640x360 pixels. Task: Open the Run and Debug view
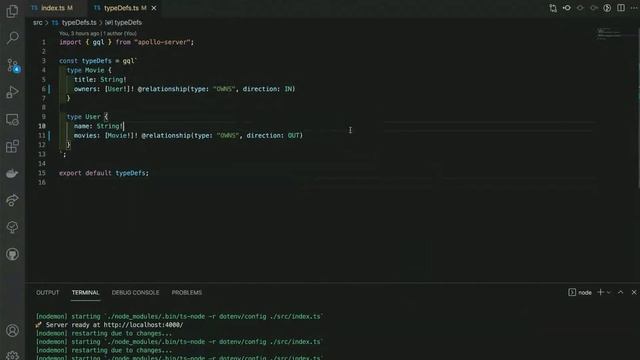tap(12, 92)
